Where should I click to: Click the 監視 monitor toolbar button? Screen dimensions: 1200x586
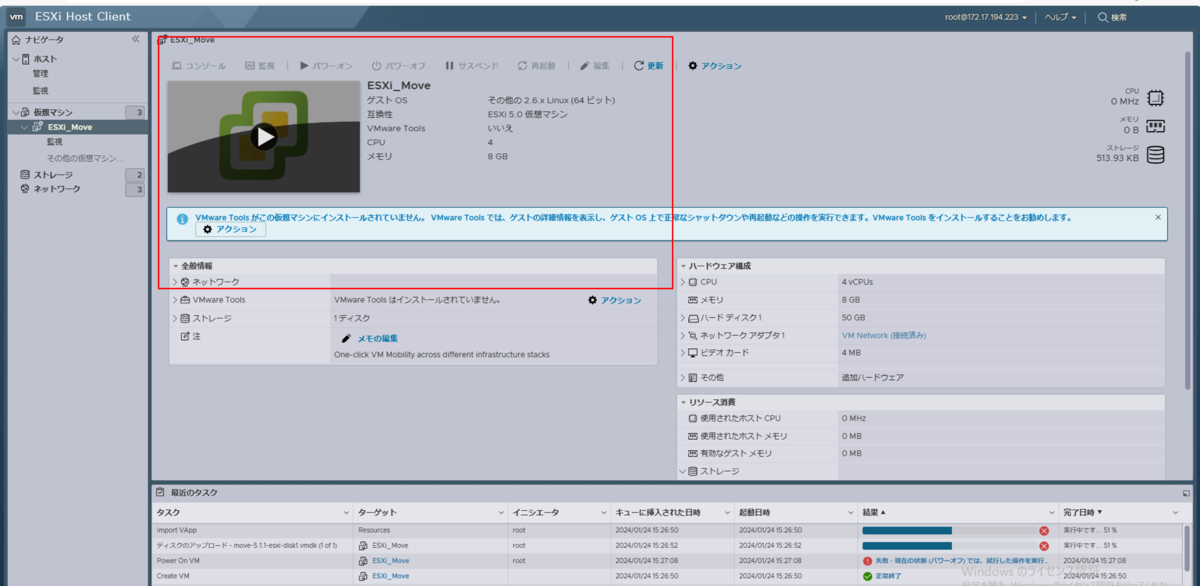259,66
